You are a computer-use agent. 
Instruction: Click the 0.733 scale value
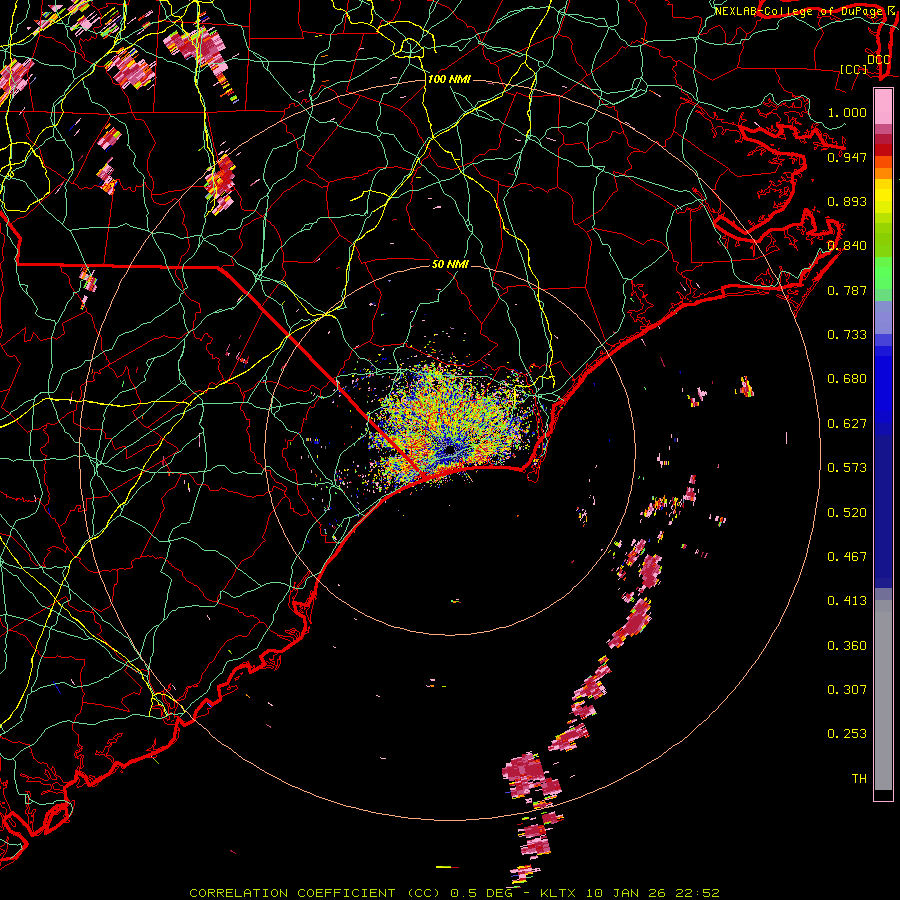click(847, 335)
